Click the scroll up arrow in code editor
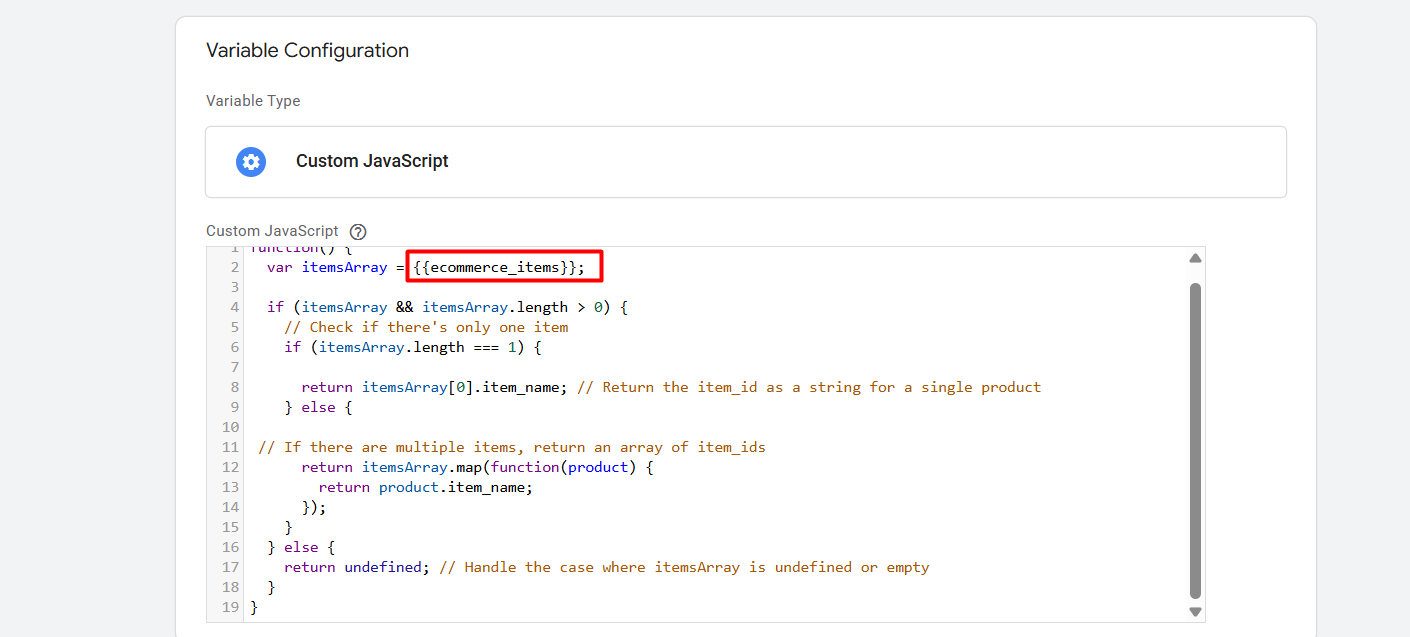The image size is (1410, 637). [x=1194, y=258]
